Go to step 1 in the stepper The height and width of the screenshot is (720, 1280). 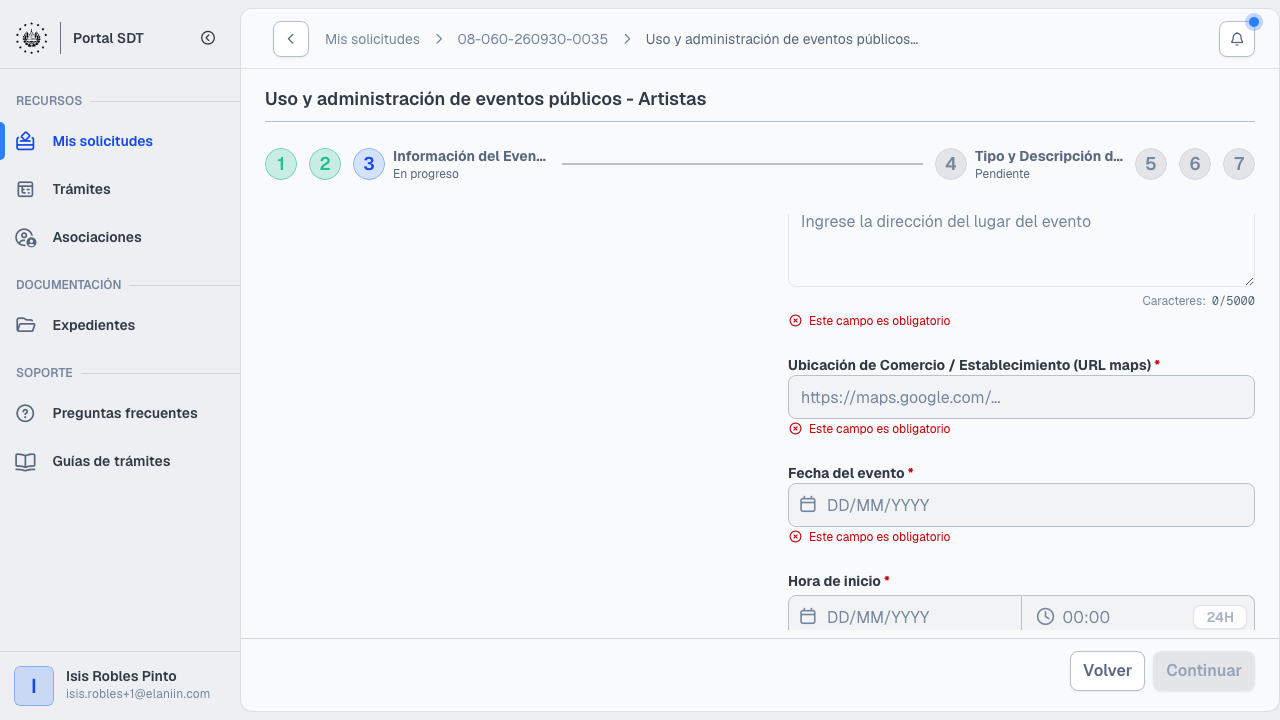coord(281,164)
